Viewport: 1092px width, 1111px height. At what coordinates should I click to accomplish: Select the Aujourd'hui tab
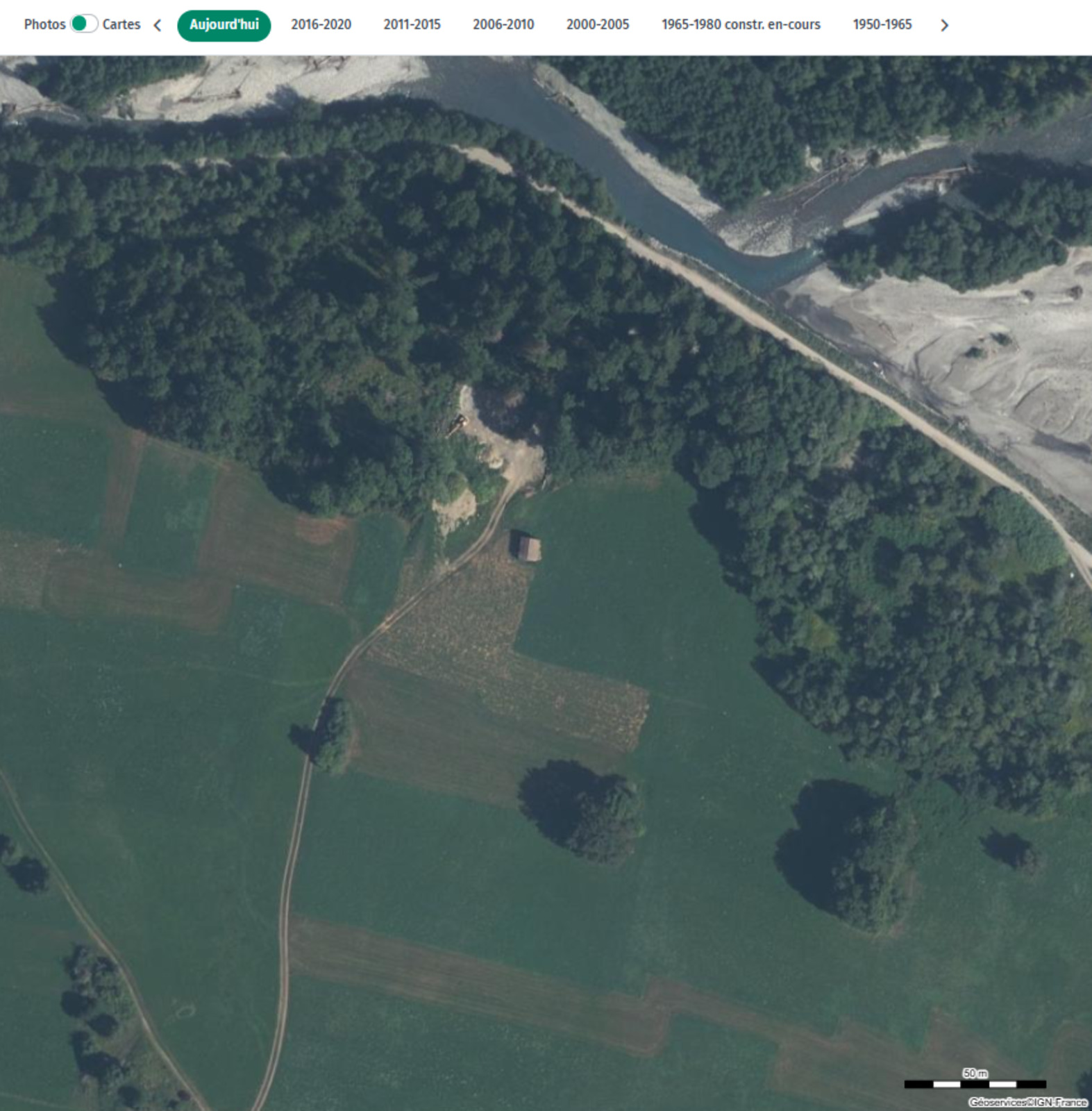[x=224, y=25]
